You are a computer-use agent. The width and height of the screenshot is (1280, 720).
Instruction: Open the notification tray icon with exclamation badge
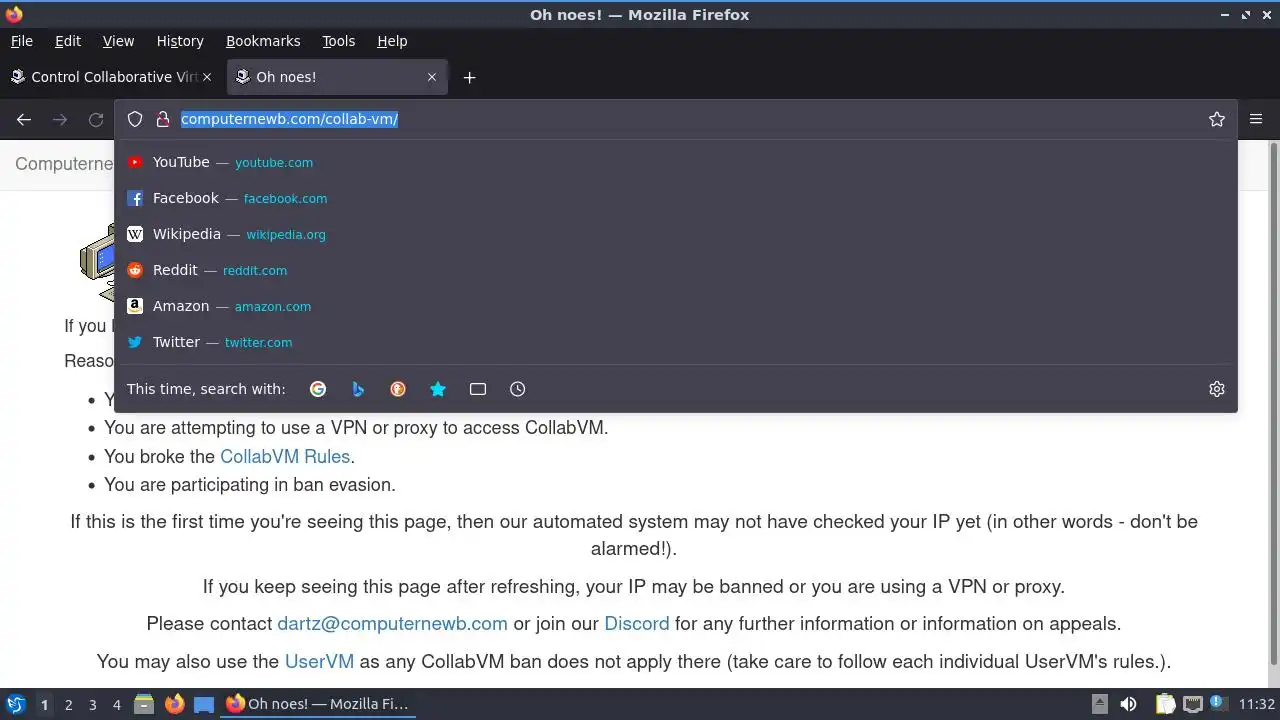[1218, 704]
